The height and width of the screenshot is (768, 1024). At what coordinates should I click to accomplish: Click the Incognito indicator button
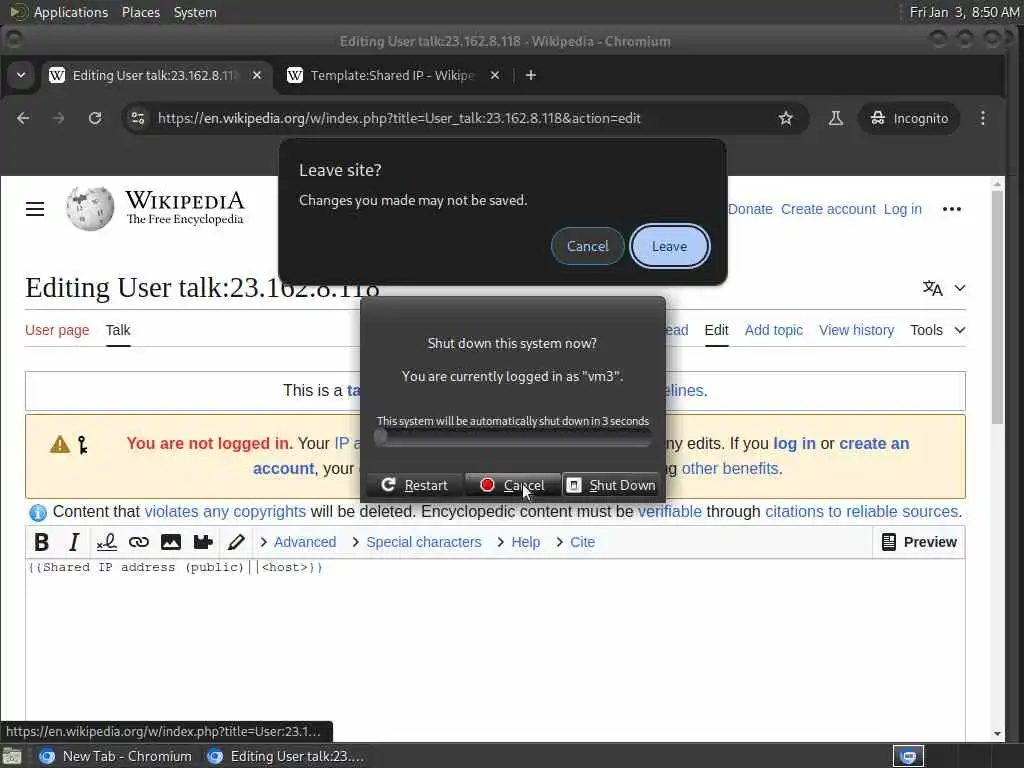[909, 118]
